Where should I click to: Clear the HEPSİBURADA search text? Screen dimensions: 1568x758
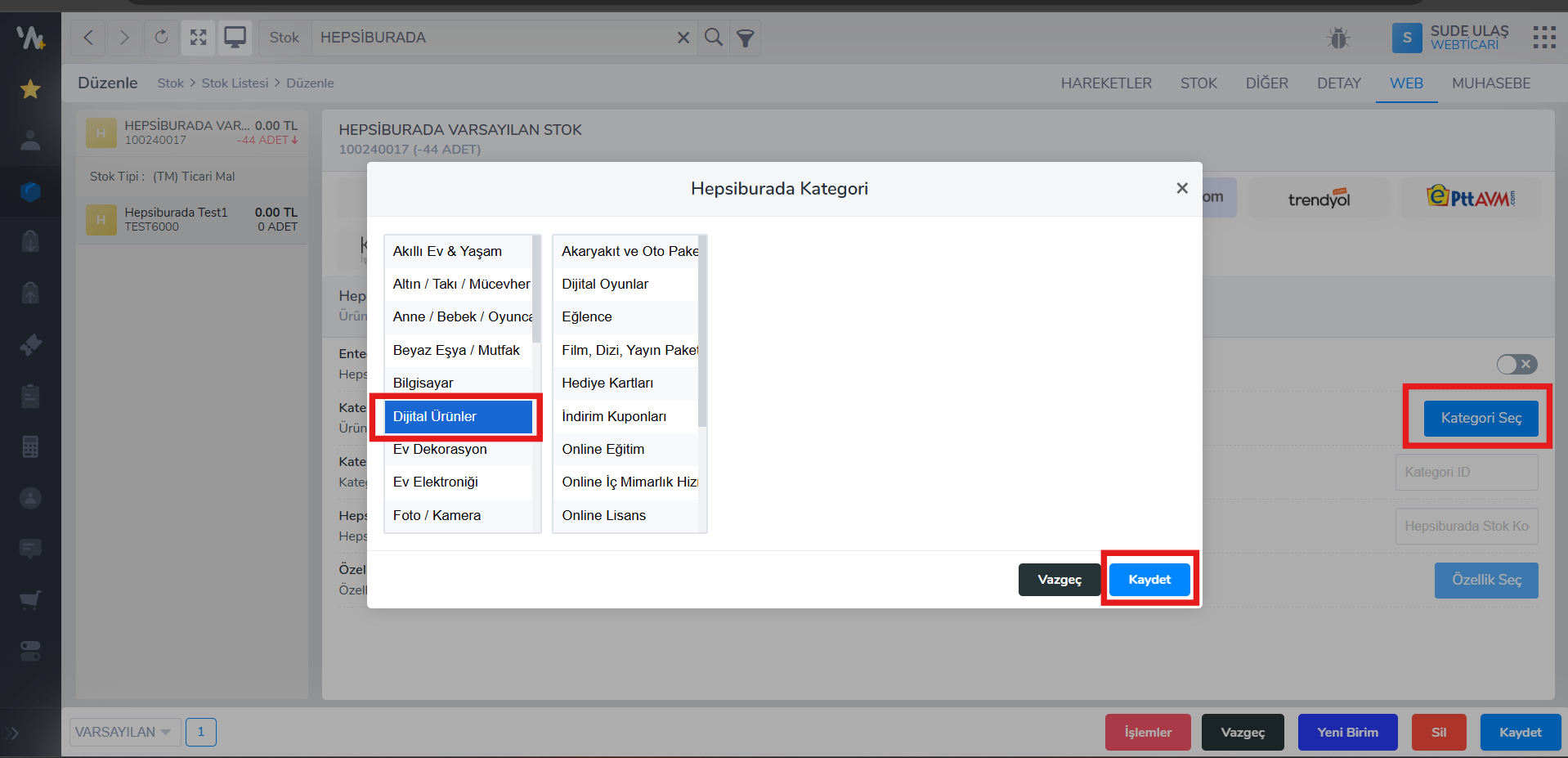click(683, 38)
